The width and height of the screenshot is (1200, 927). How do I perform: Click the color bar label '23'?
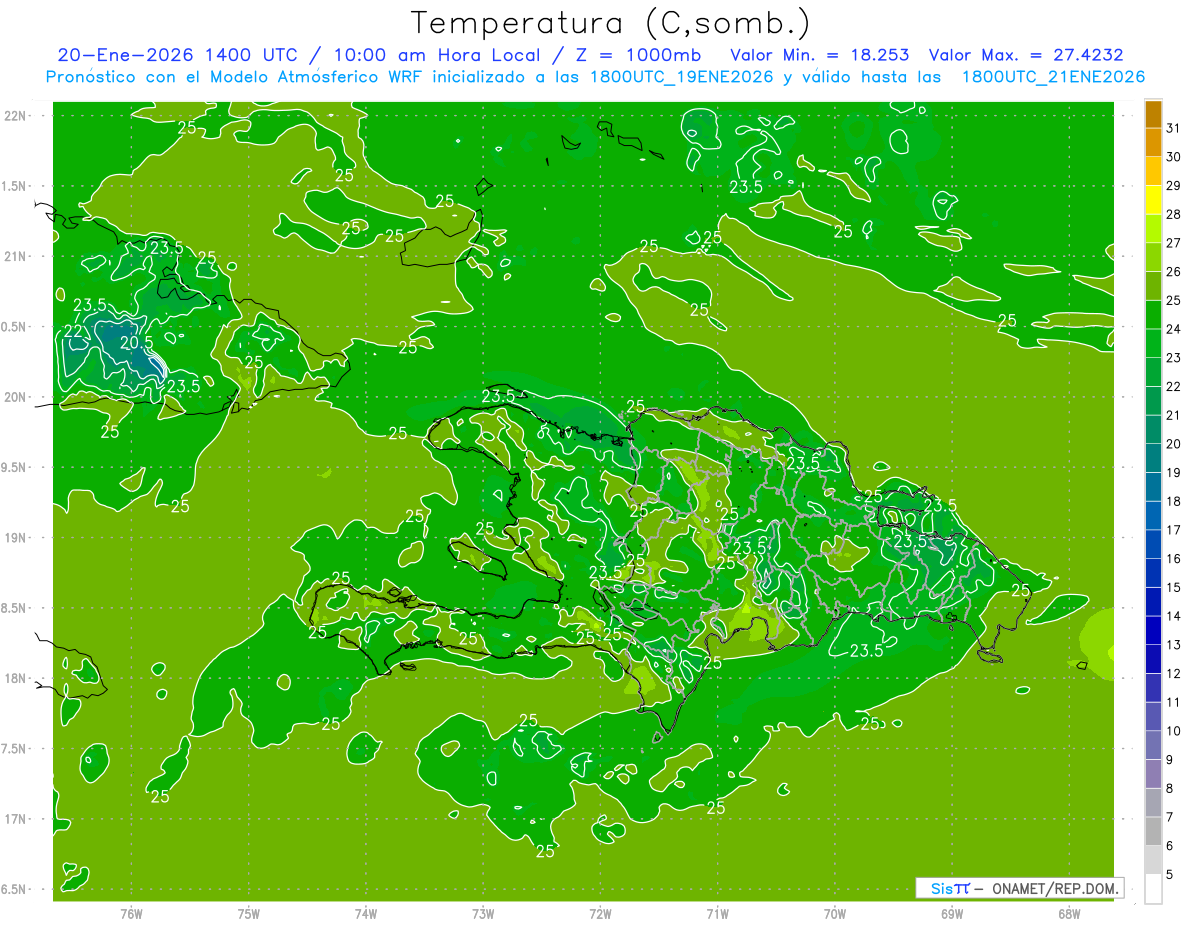coord(1174,358)
